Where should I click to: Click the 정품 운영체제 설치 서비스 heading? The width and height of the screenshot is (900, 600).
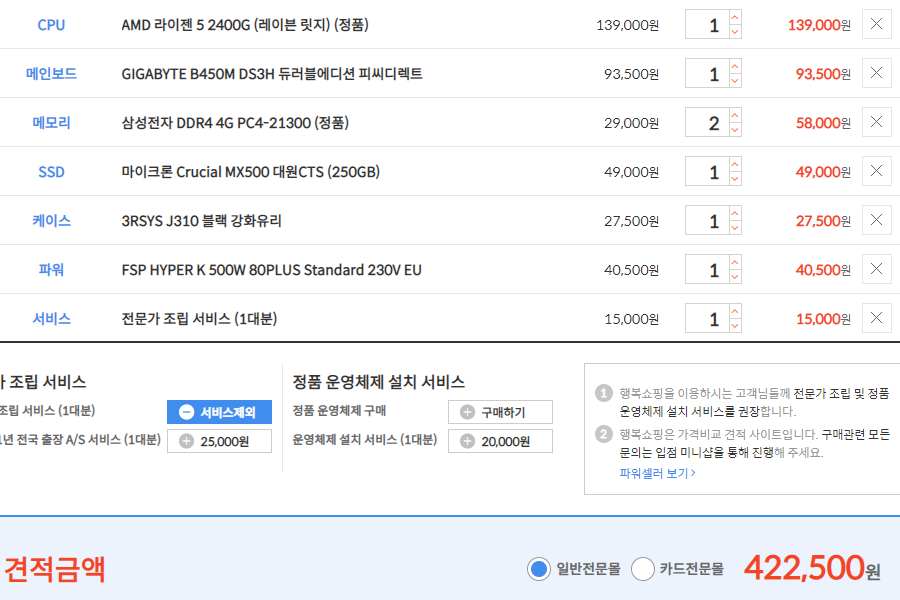click(x=379, y=382)
